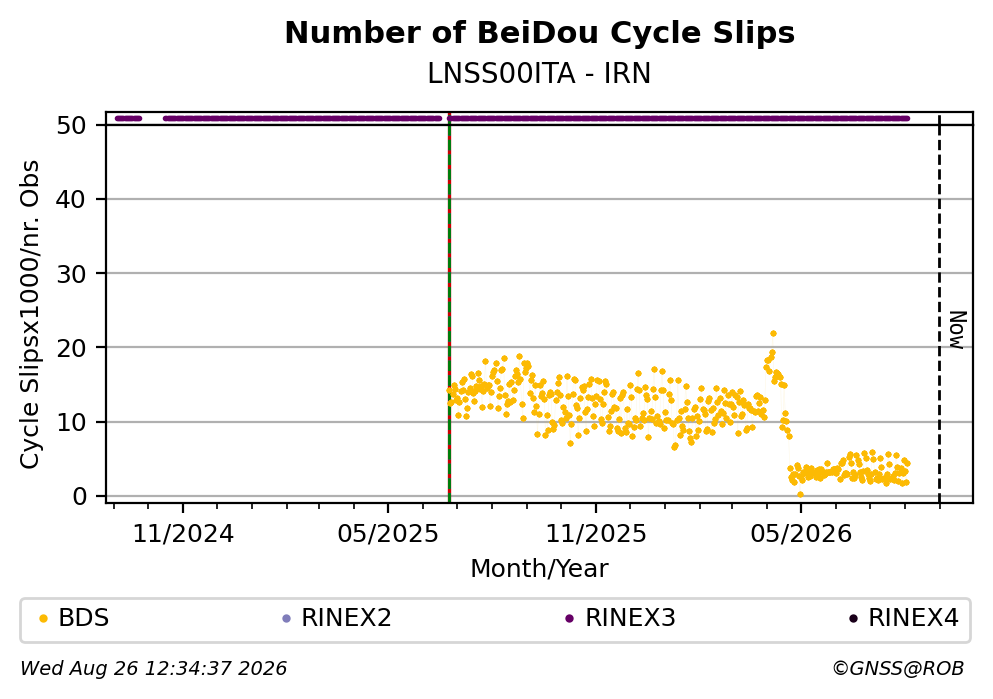Click the 11/2024 x-axis tick label

pyautogui.click(x=183, y=534)
